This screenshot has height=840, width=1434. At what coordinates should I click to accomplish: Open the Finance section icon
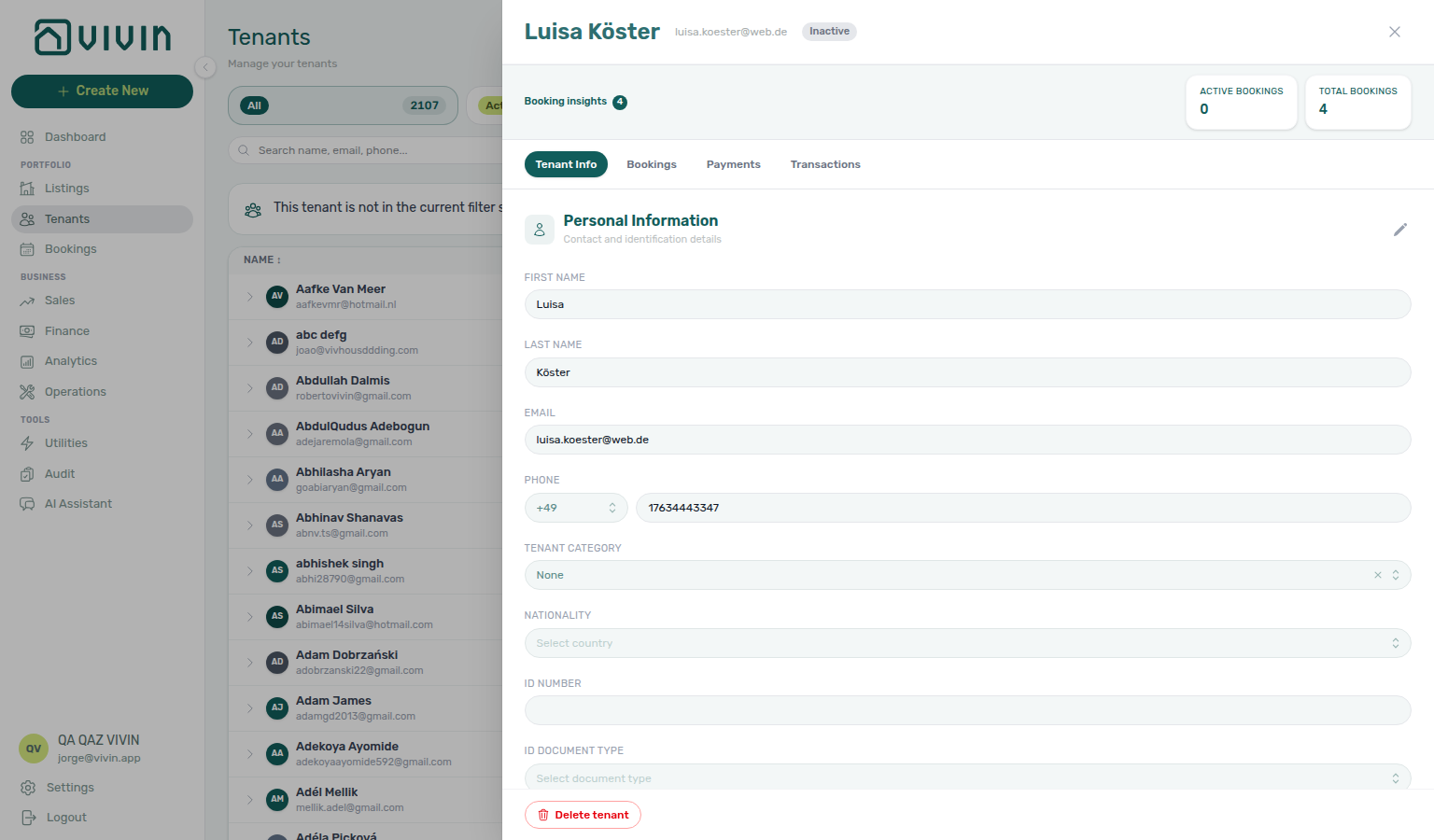[27, 331]
